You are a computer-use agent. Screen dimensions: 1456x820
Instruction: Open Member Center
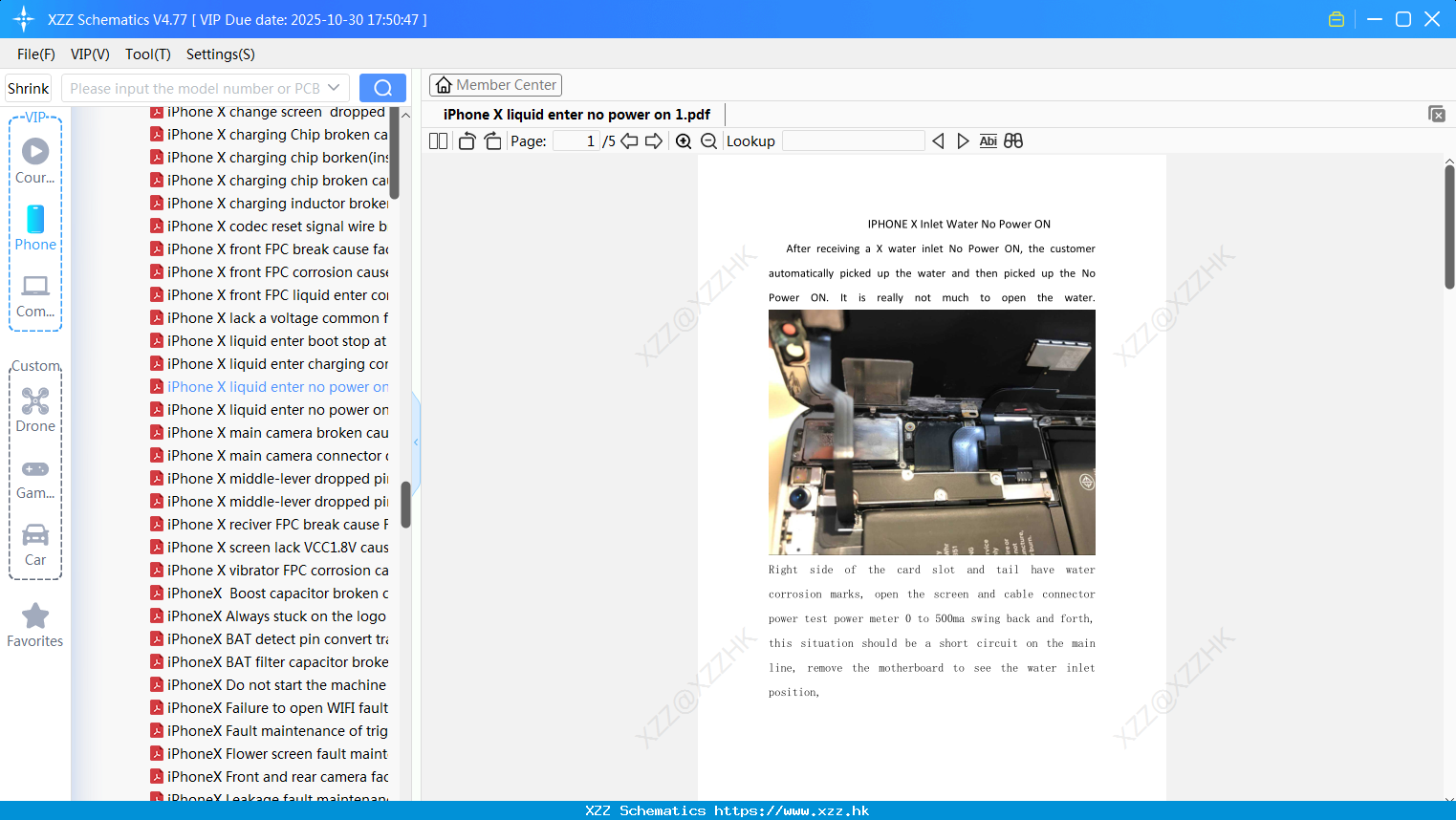495,85
